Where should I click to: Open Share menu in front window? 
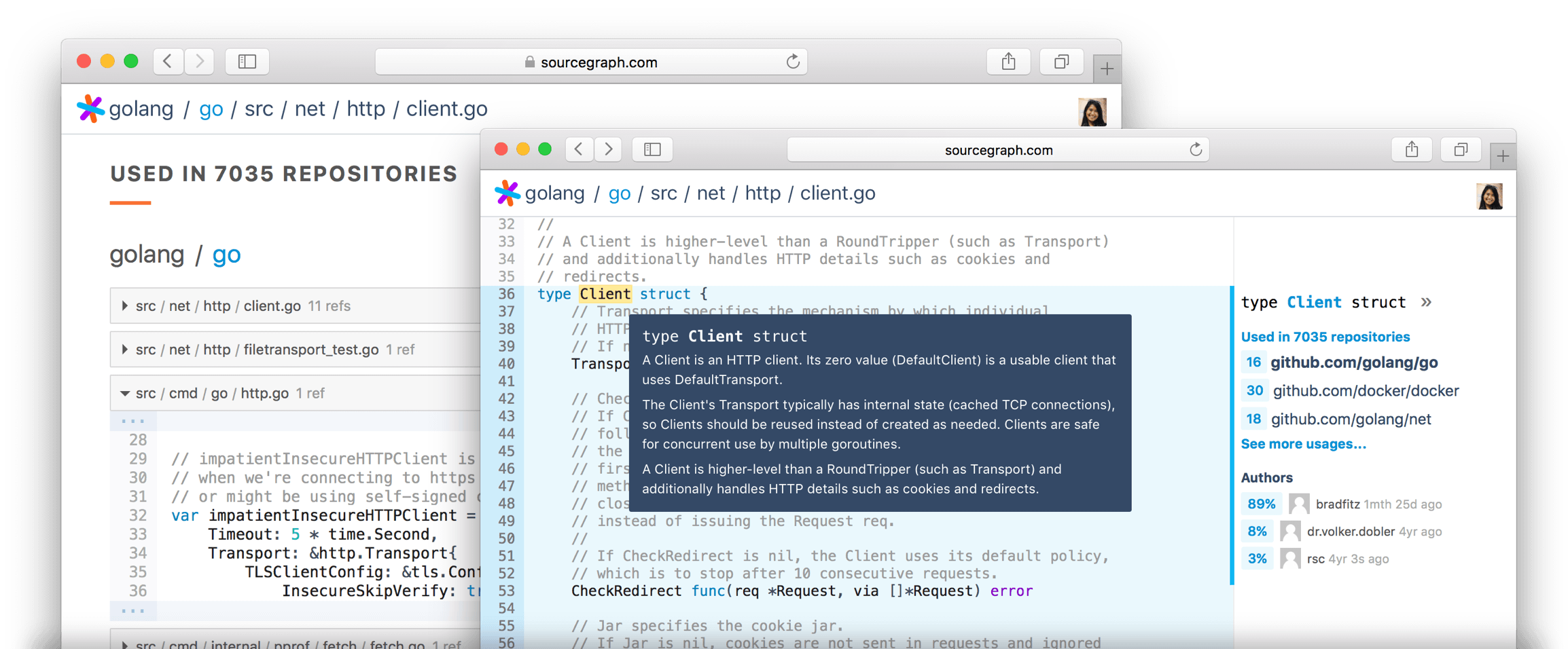(x=1412, y=149)
